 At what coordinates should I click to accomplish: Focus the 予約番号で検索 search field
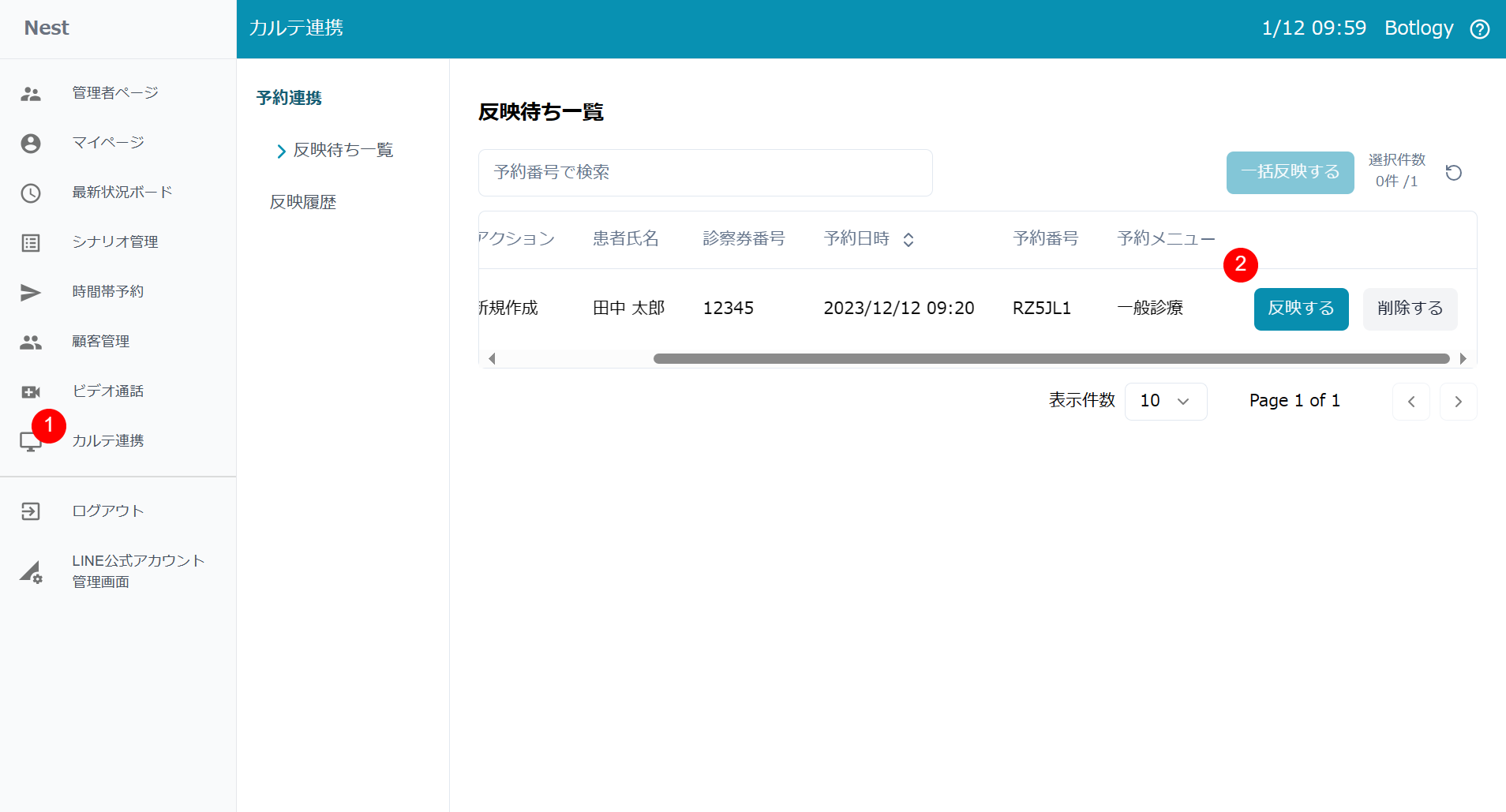coord(705,173)
